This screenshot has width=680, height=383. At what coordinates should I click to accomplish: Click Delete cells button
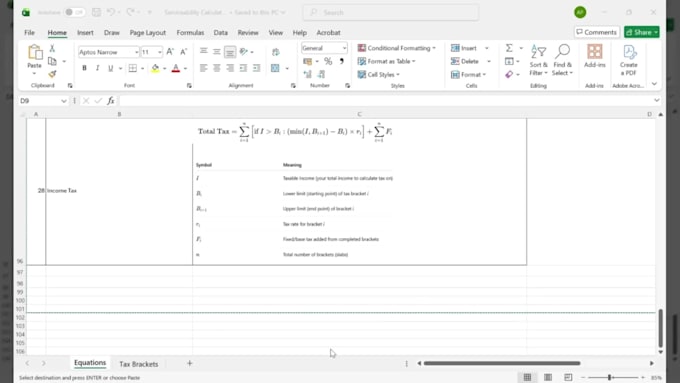tap(465, 62)
